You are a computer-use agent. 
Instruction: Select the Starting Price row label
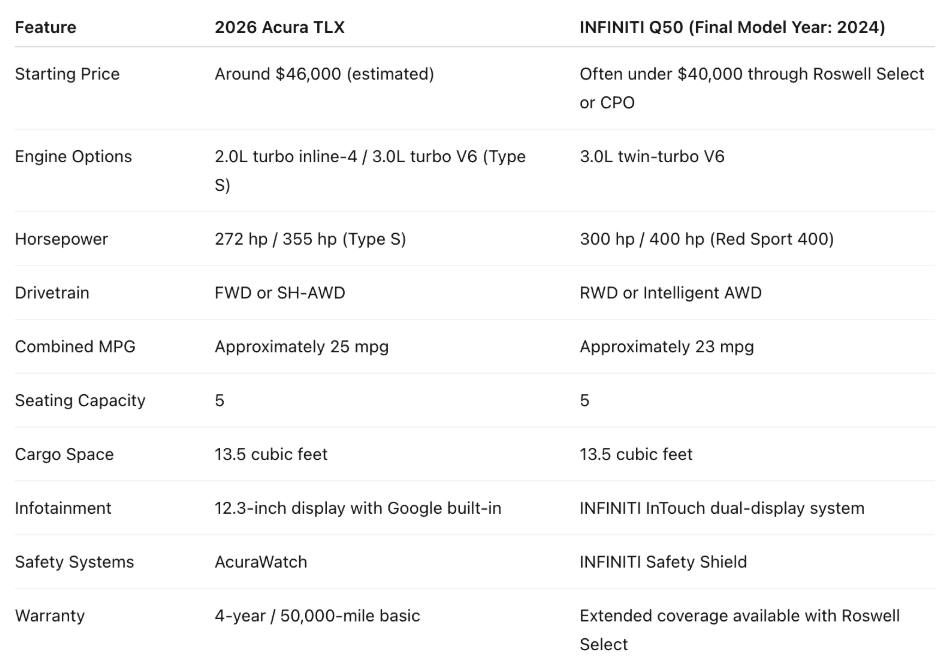pos(67,74)
